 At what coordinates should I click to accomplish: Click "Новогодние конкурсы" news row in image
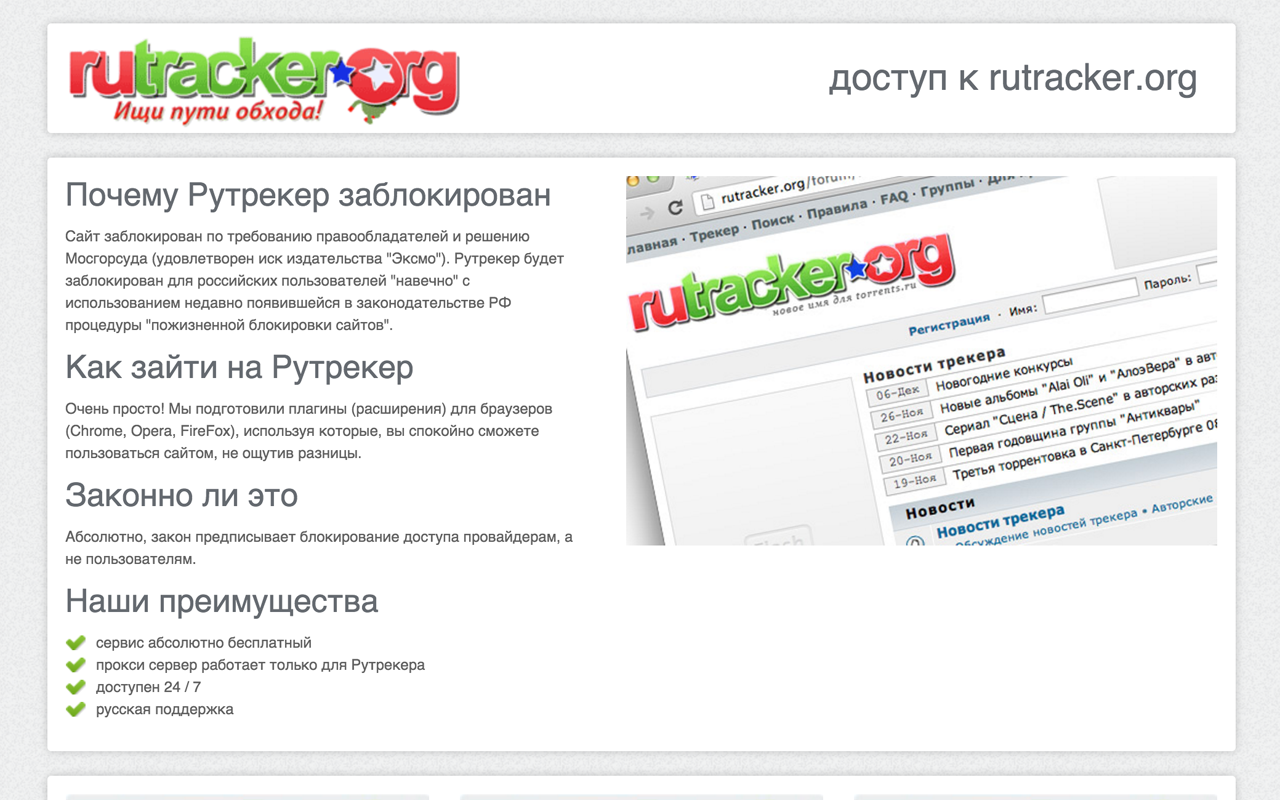[1004, 372]
